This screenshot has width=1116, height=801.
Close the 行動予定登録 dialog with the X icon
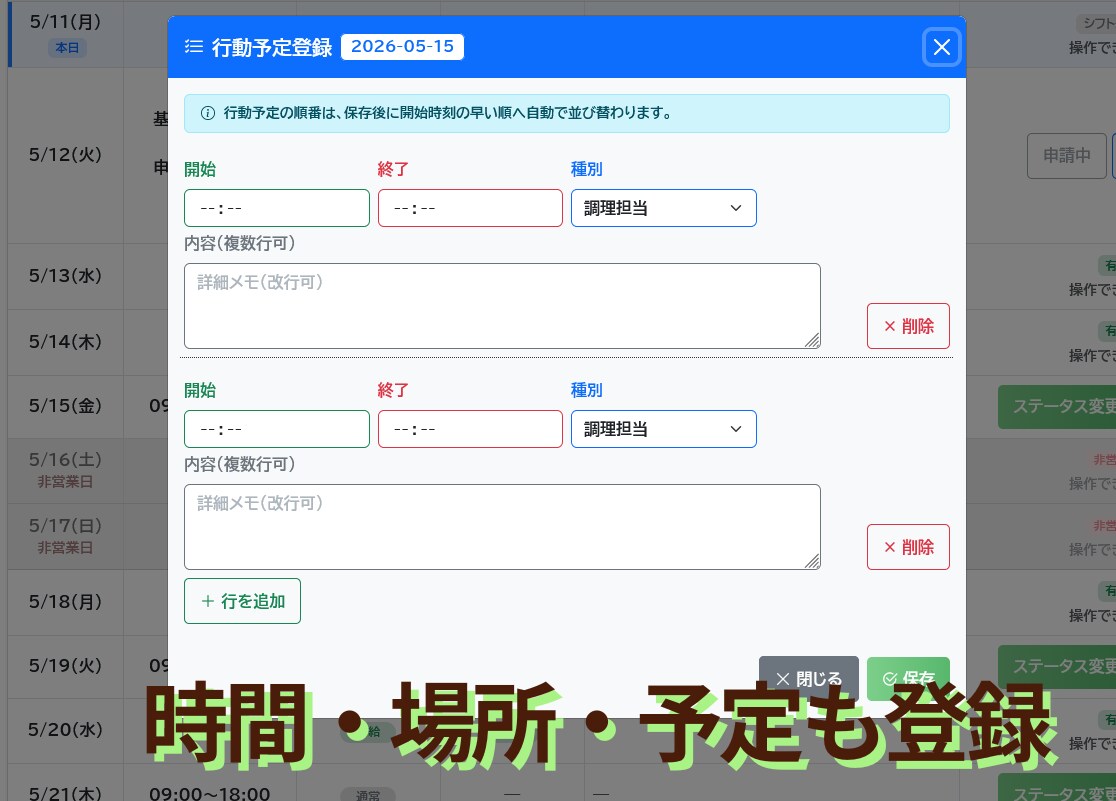pos(941,48)
